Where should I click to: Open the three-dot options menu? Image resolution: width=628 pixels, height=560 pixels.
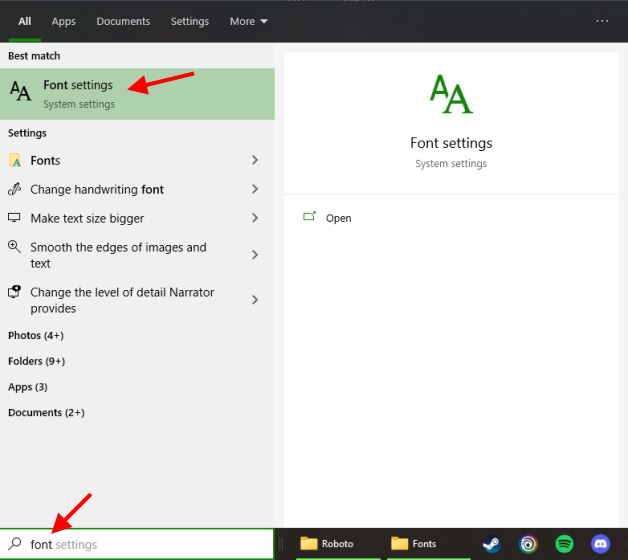(x=602, y=21)
